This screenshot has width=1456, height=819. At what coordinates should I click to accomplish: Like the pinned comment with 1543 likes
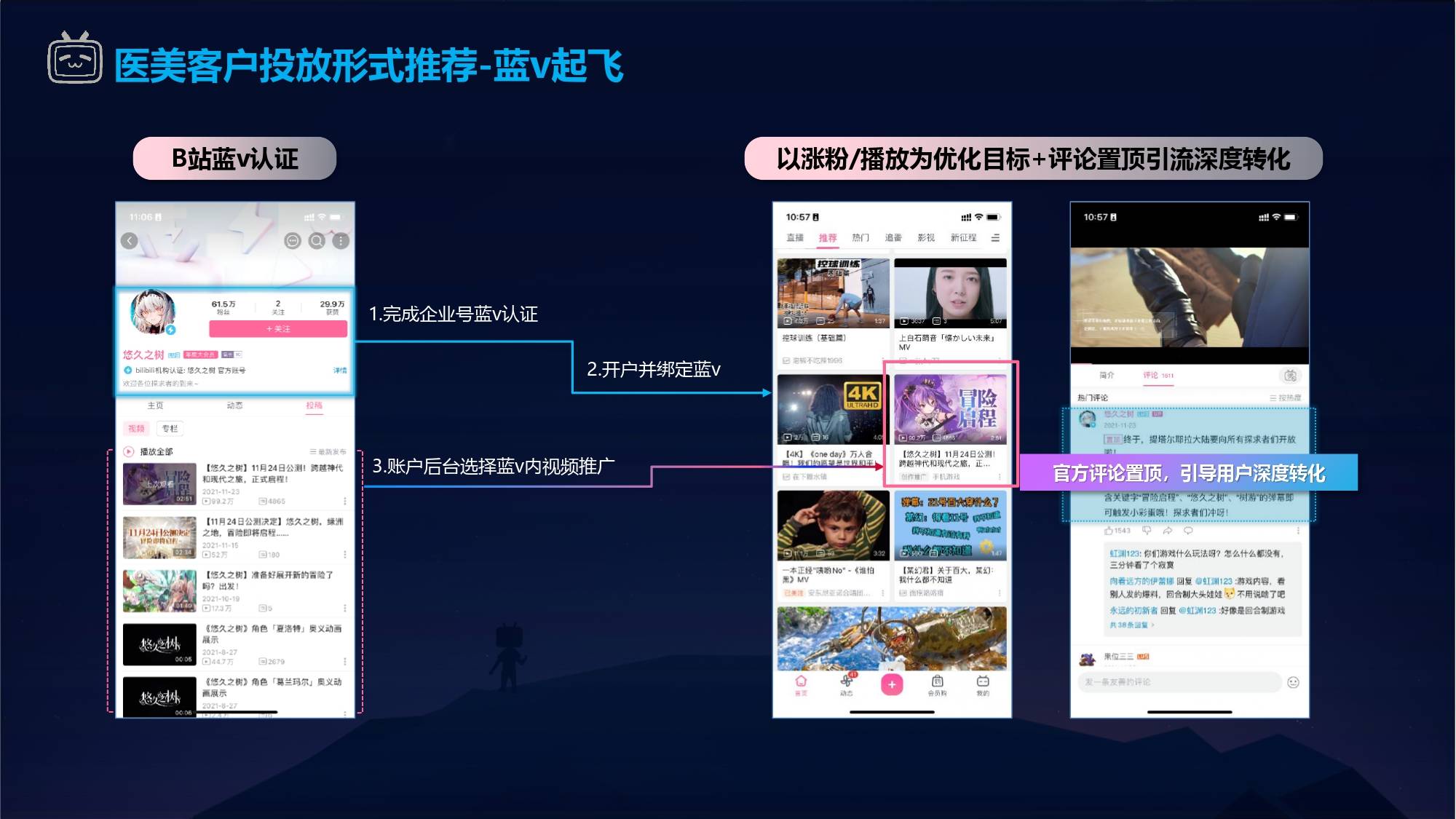1117,531
